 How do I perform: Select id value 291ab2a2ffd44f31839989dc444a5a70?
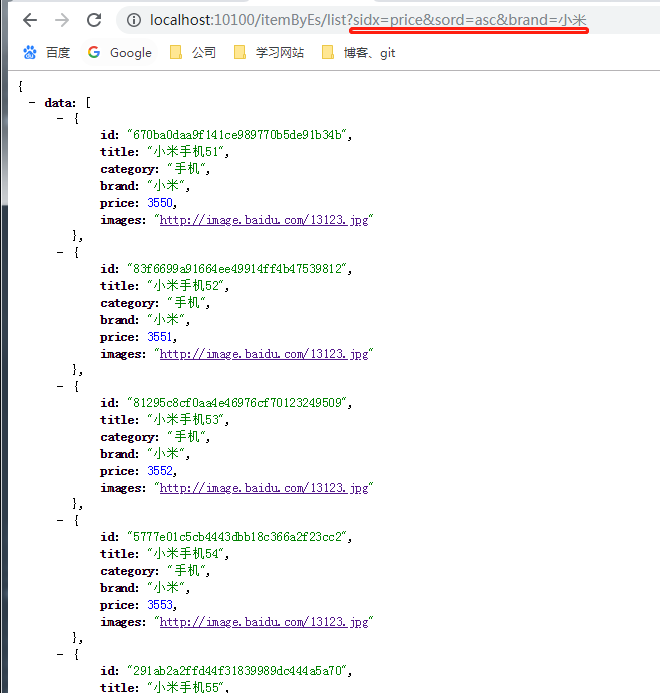coord(237,671)
